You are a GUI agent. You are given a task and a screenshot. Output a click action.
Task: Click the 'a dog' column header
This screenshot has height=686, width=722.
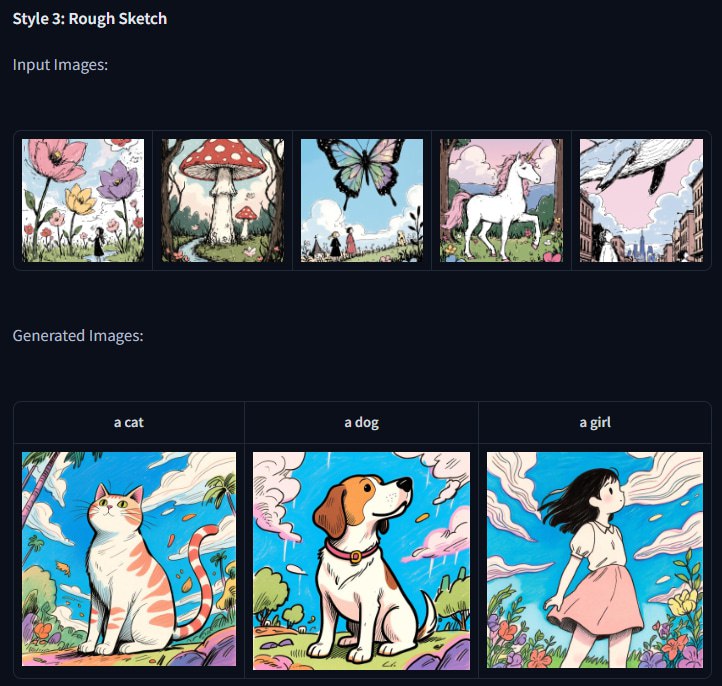point(361,422)
